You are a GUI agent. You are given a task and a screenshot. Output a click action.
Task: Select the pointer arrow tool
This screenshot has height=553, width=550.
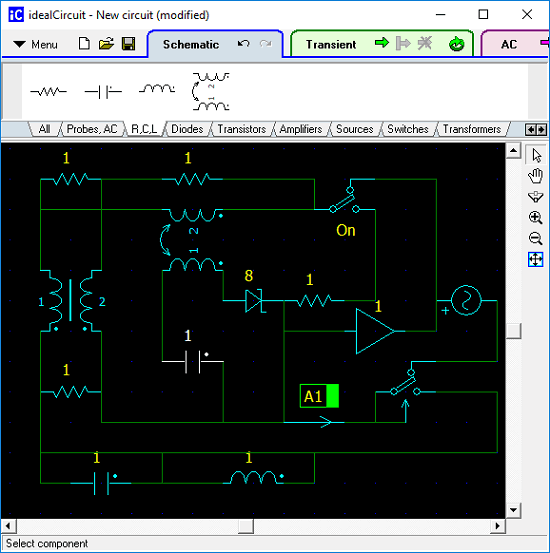[x=536, y=155]
